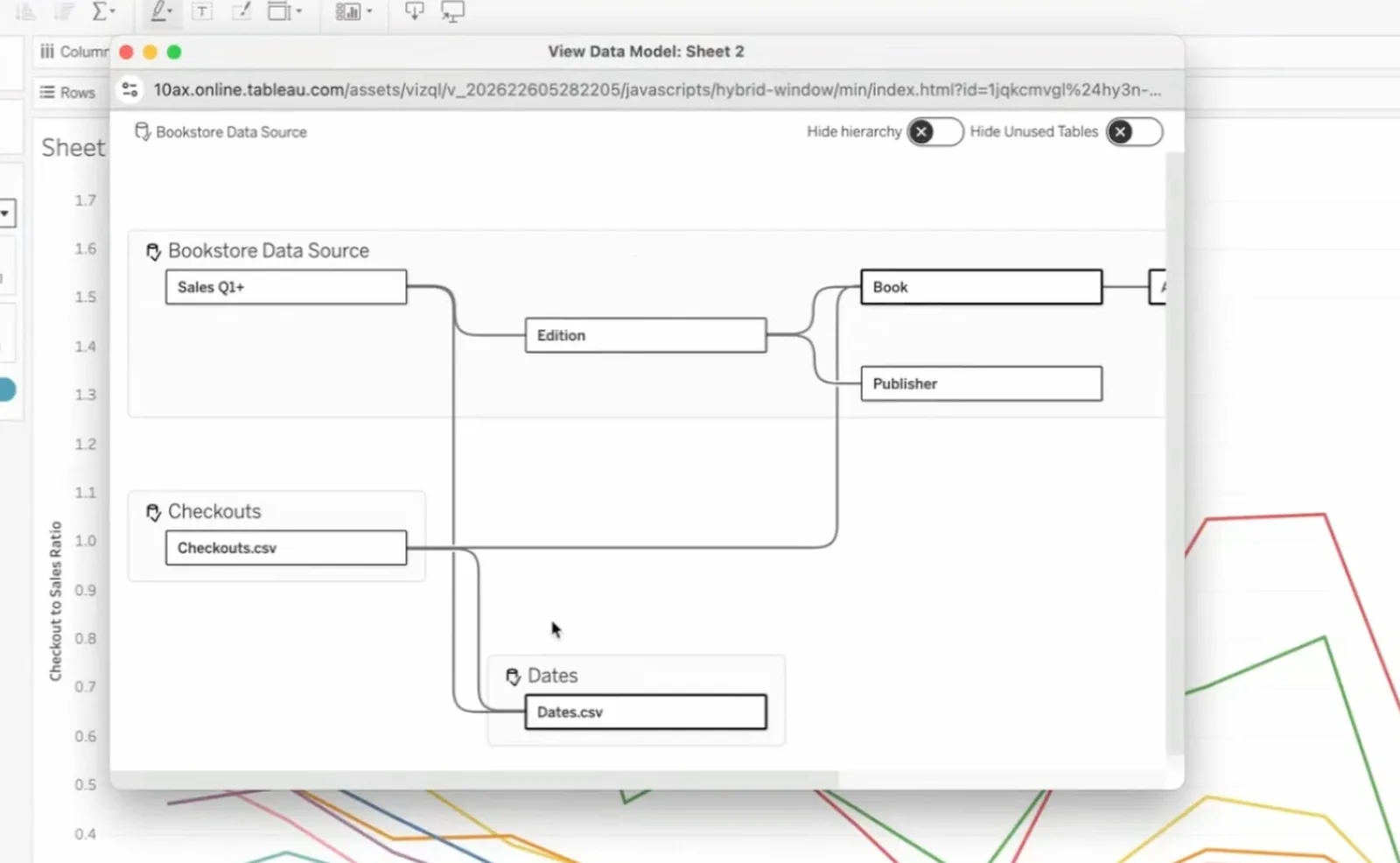Open the Highlight pen dropdown in toolbar
This screenshot has height=863, width=1400.
[x=161, y=11]
